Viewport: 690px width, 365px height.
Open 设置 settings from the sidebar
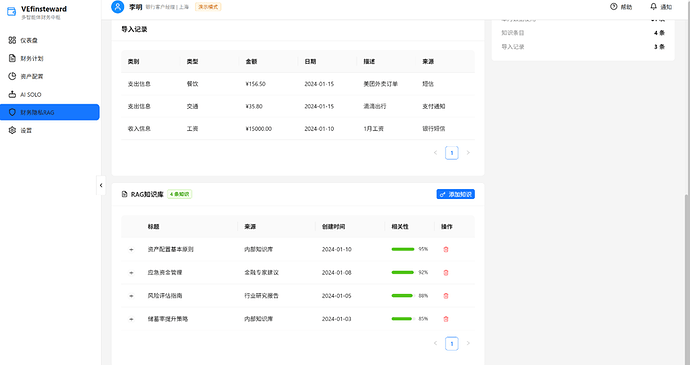click(x=50, y=130)
